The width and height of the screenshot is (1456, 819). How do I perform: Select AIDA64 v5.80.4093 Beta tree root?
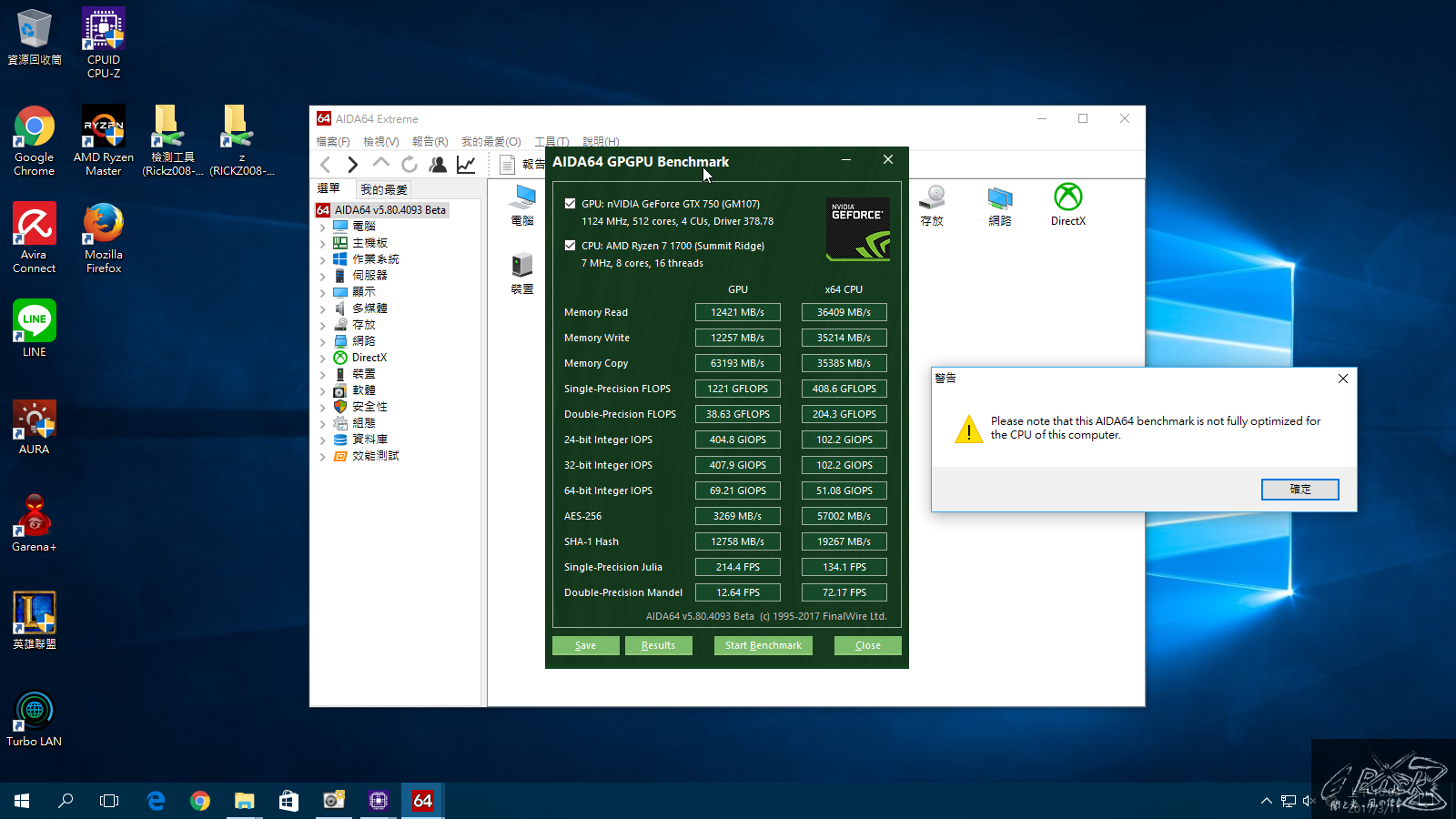(382, 210)
